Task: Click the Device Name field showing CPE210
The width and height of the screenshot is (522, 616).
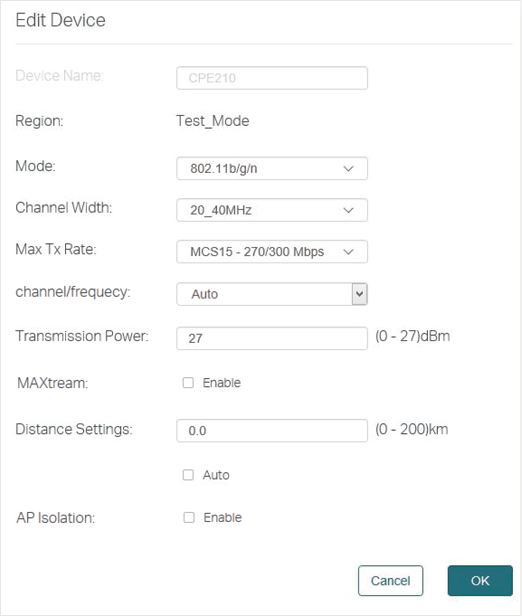Action: pyautogui.click(x=272, y=78)
